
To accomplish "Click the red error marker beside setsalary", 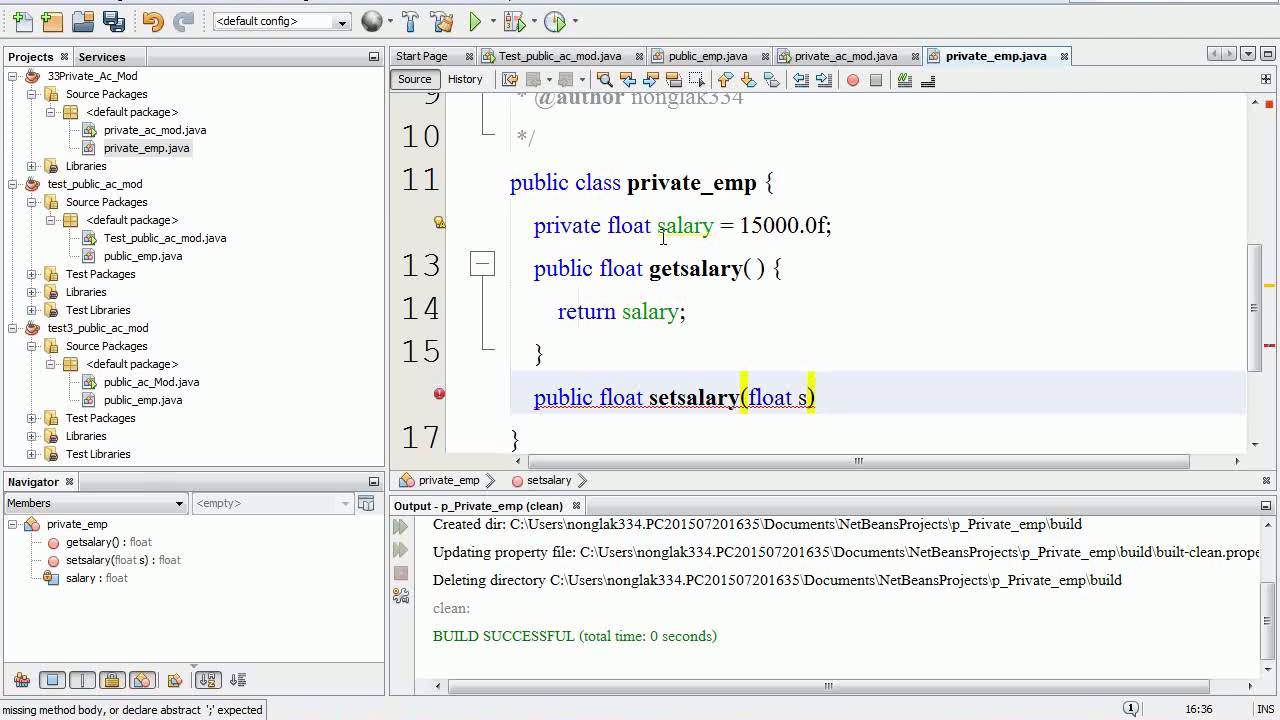I will click(439, 394).
